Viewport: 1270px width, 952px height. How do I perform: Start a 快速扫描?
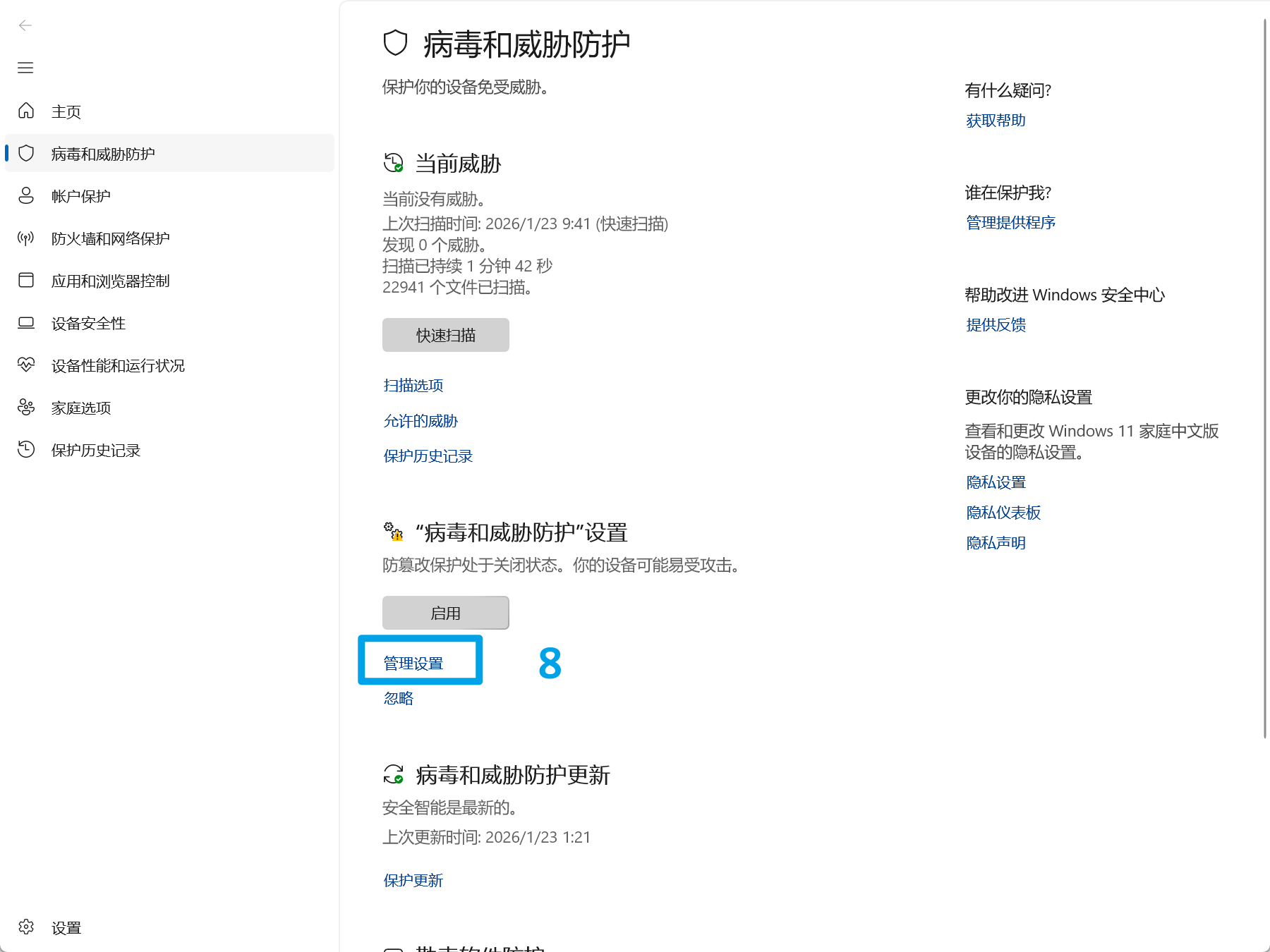point(446,335)
